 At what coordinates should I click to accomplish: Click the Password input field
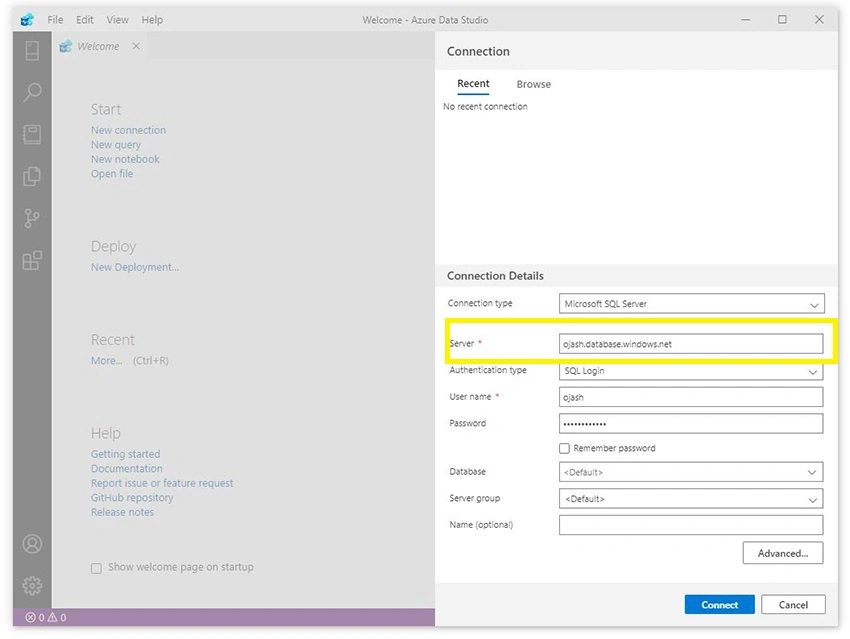[x=691, y=424]
